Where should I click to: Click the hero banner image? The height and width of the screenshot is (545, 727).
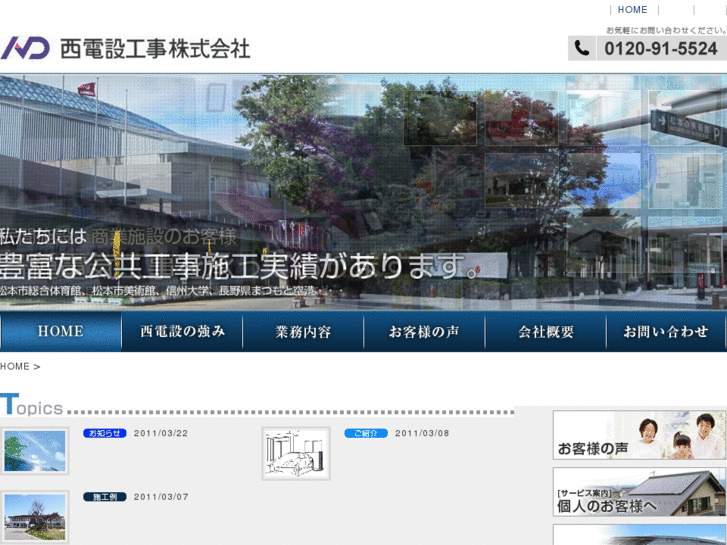[364, 192]
